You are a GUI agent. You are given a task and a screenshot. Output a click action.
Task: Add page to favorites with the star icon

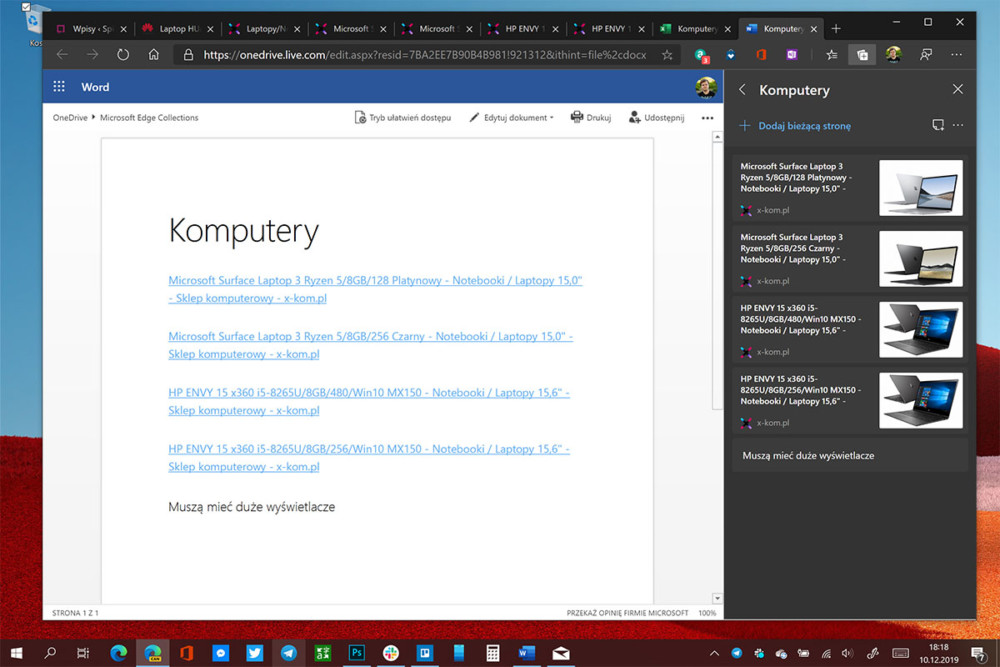(x=667, y=55)
